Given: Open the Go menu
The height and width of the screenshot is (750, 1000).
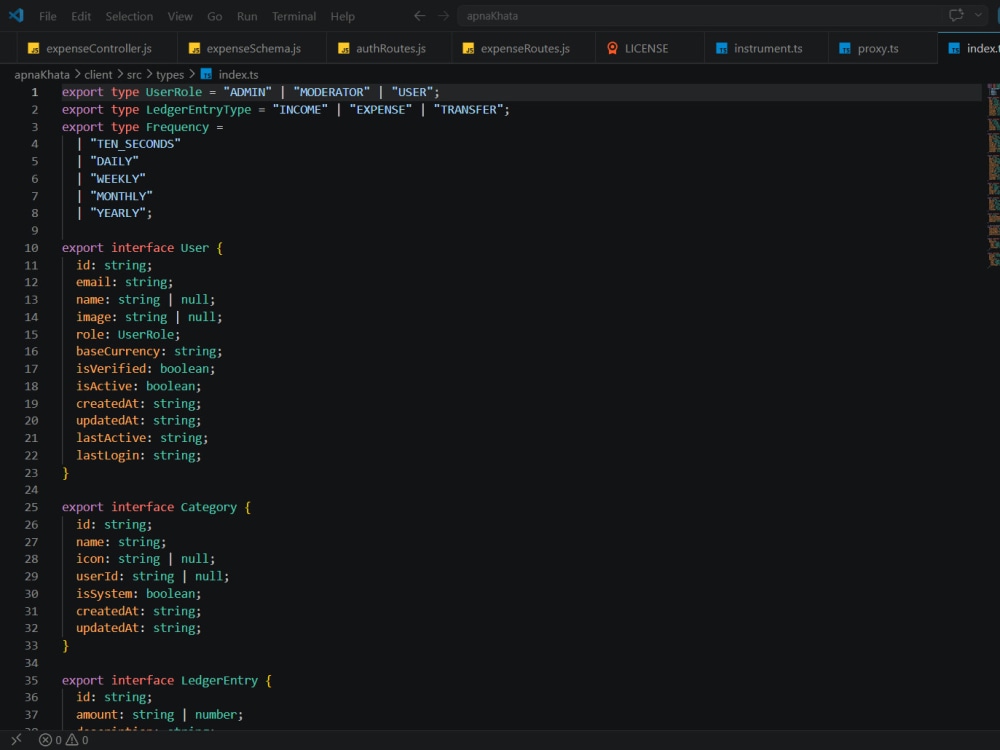Looking at the screenshot, I should click(x=215, y=17).
